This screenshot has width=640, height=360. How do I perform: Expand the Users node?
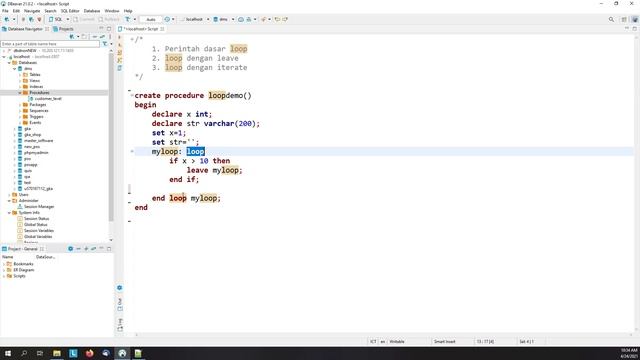click(9, 195)
